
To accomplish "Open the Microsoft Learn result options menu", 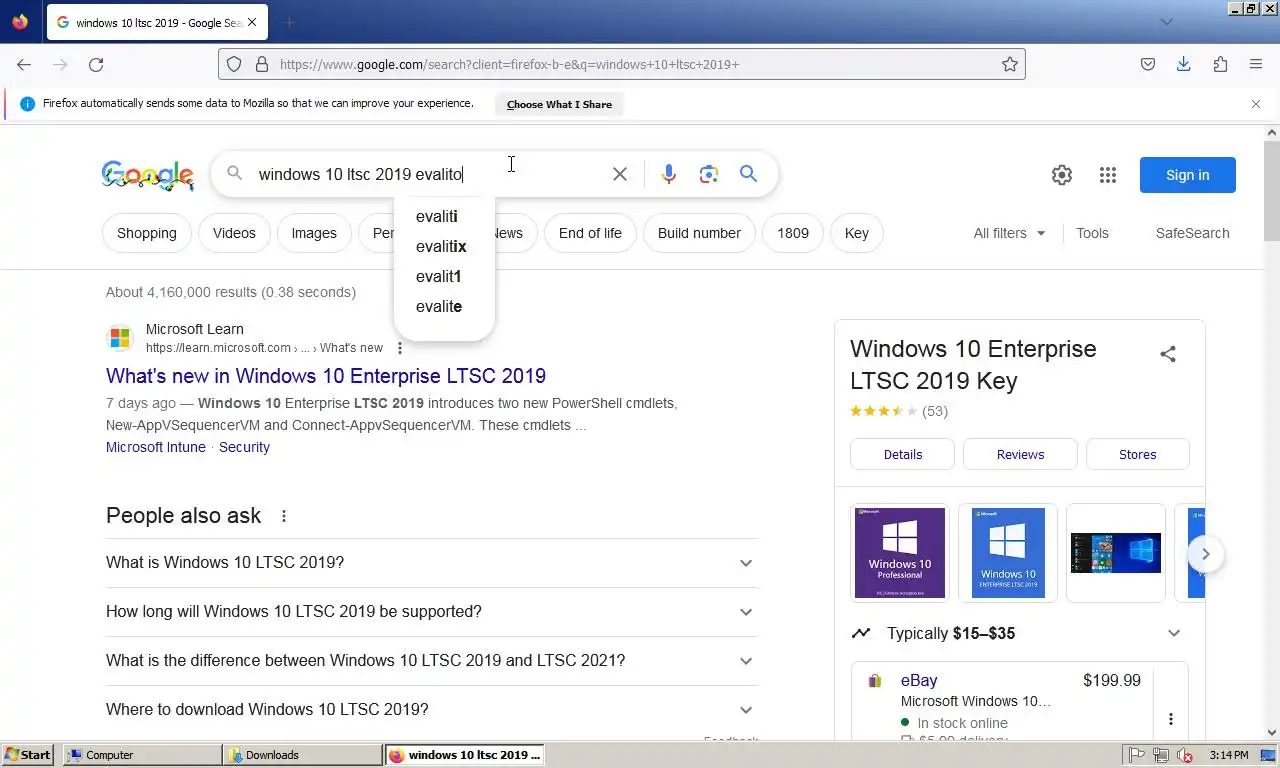I will coord(399,348).
